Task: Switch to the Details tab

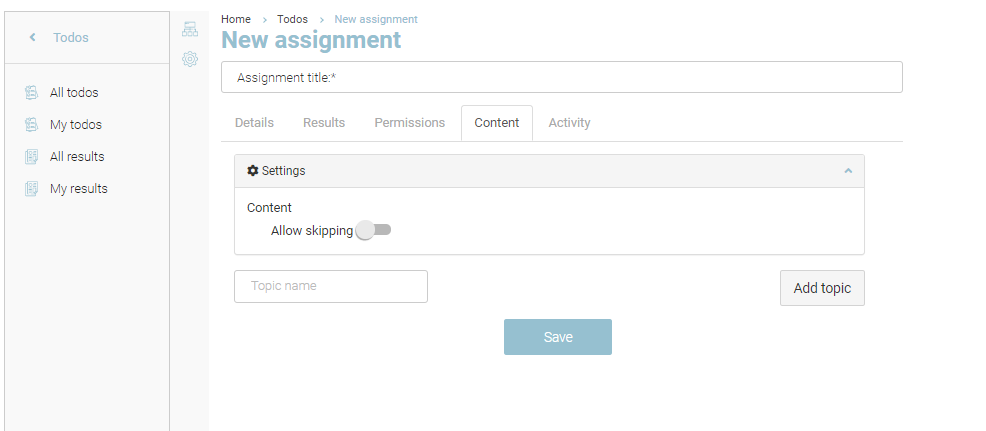Action: pyautogui.click(x=254, y=123)
